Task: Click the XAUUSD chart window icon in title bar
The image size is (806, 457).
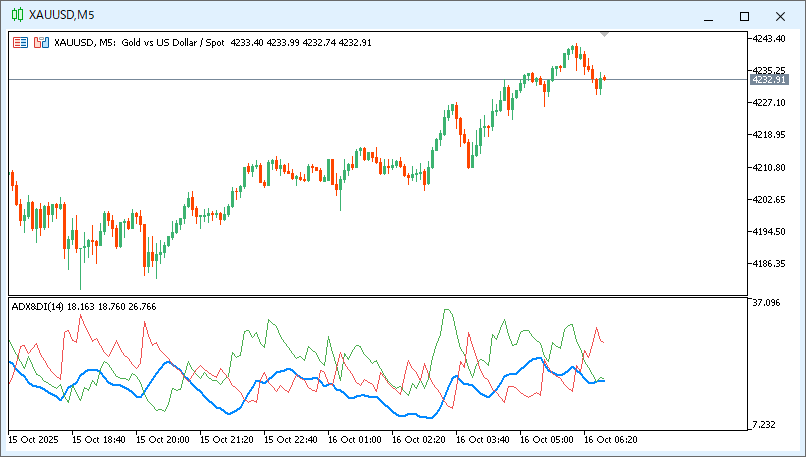Action: click(17, 15)
